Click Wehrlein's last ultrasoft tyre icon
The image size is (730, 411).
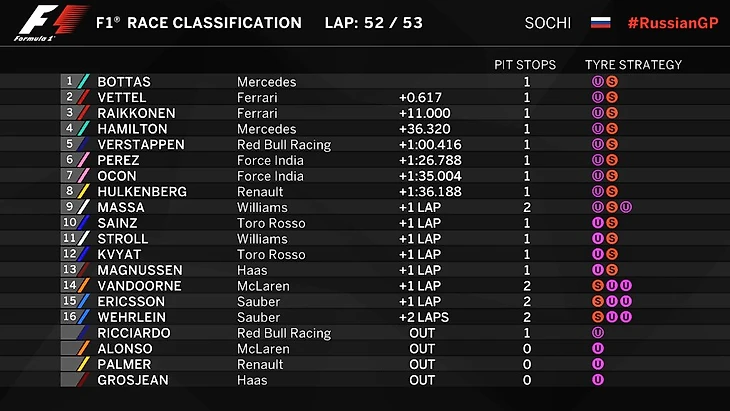626,317
